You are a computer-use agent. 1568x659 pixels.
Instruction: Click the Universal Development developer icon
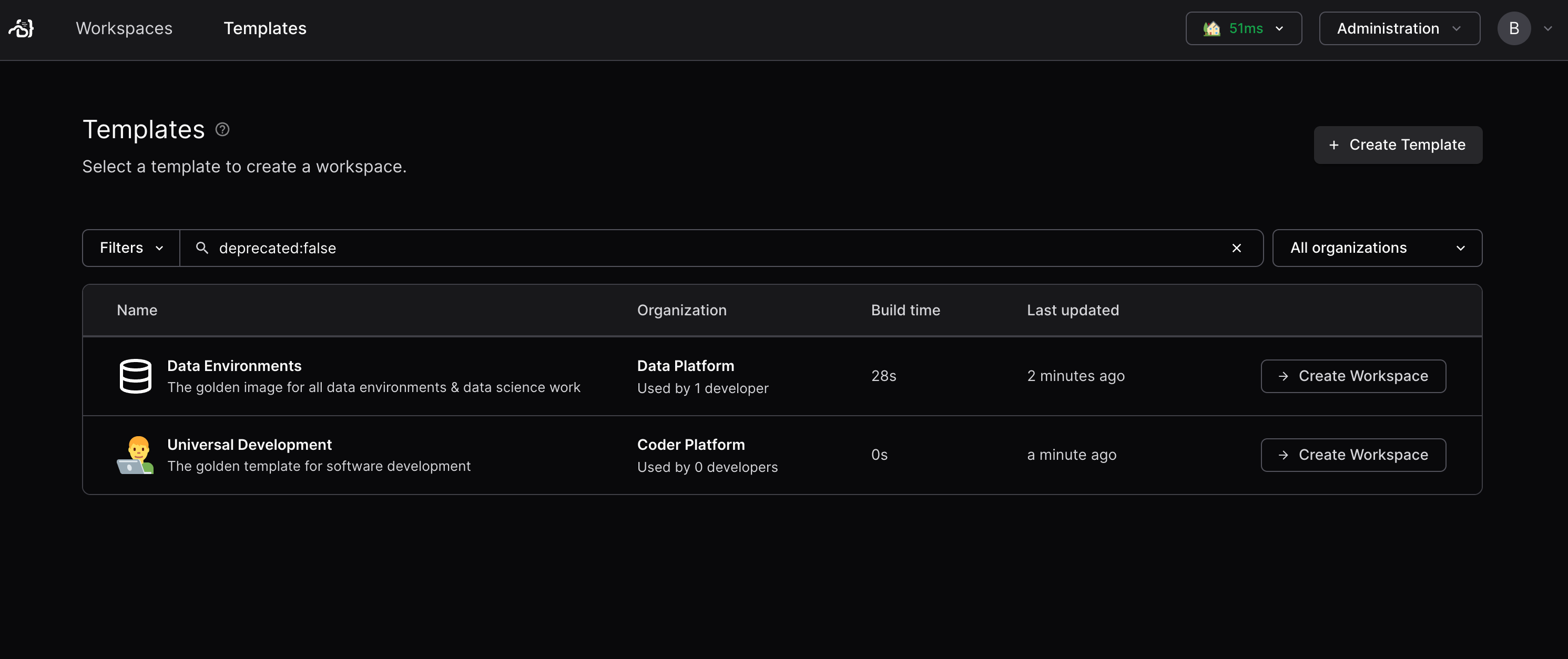(x=135, y=454)
